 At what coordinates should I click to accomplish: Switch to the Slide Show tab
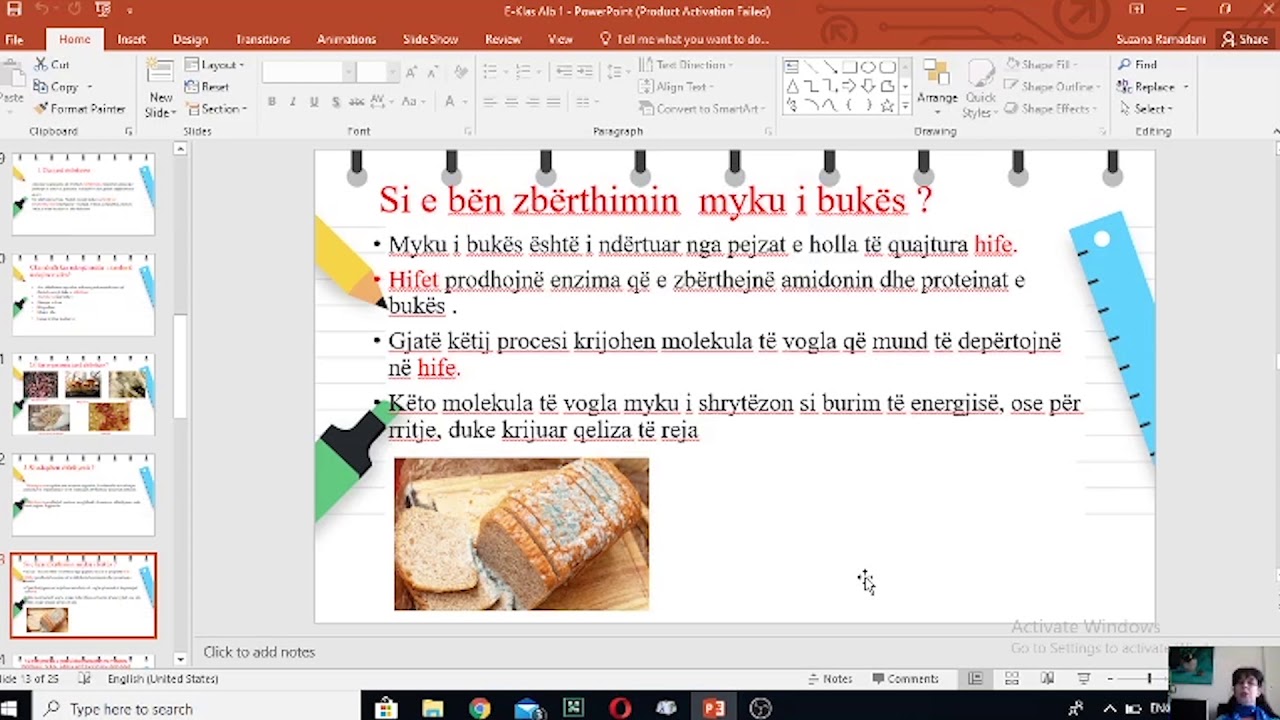coord(430,39)
